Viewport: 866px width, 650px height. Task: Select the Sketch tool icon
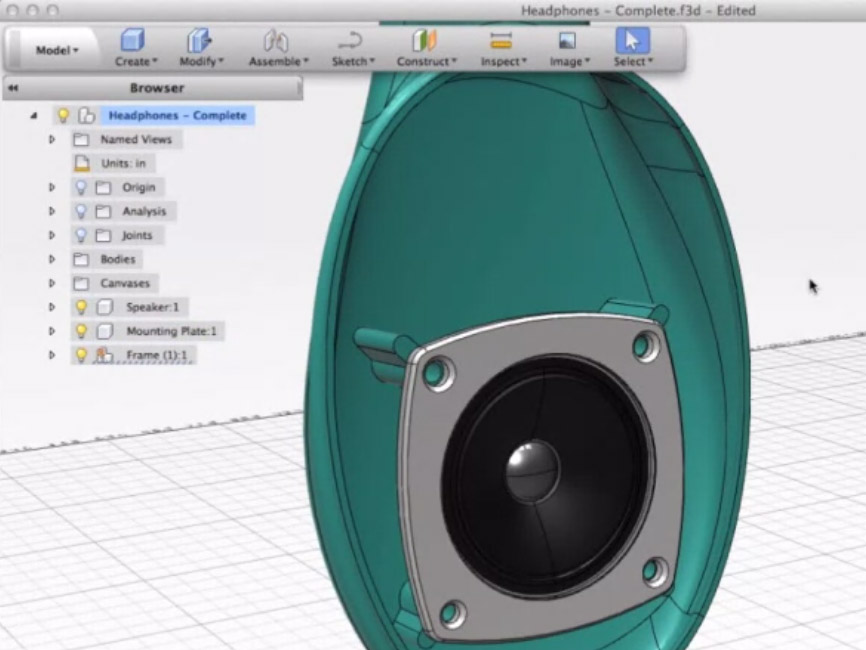351,42
